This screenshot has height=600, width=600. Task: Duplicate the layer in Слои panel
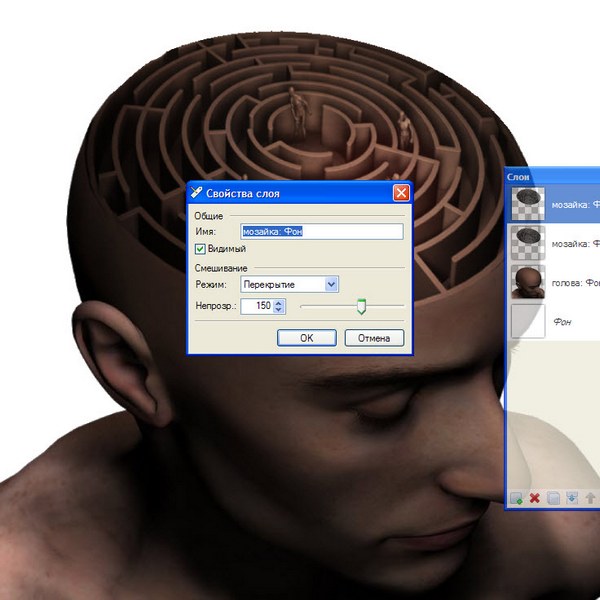click(553, 498)
